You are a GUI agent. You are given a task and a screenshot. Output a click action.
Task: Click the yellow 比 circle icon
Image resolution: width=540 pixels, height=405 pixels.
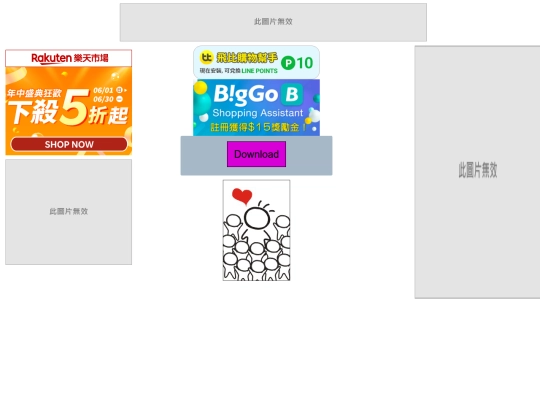pos(206,57)
